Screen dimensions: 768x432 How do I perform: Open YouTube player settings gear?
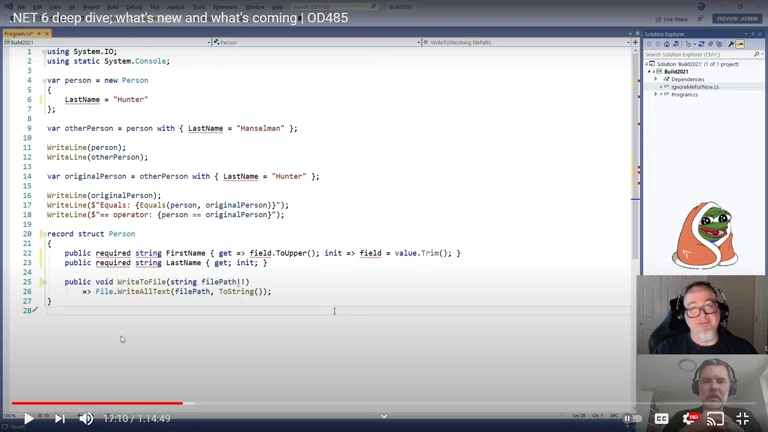[x=689, y=418]
